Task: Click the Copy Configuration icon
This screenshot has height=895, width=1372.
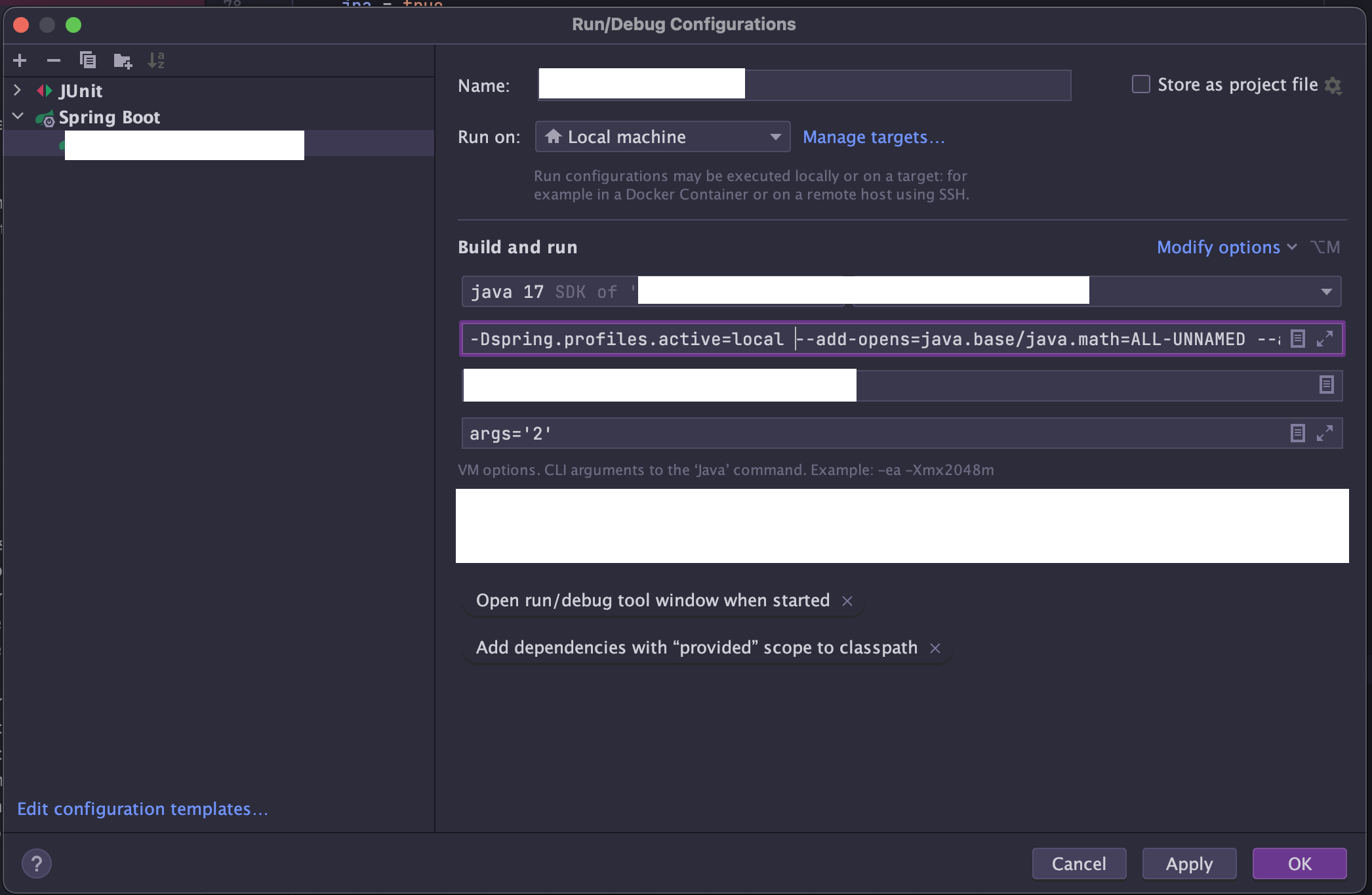Action: 88,60
